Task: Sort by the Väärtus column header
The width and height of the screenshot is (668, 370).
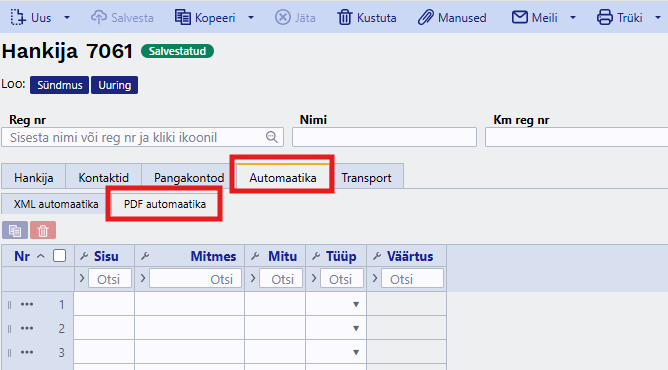Action: point(410,256)
